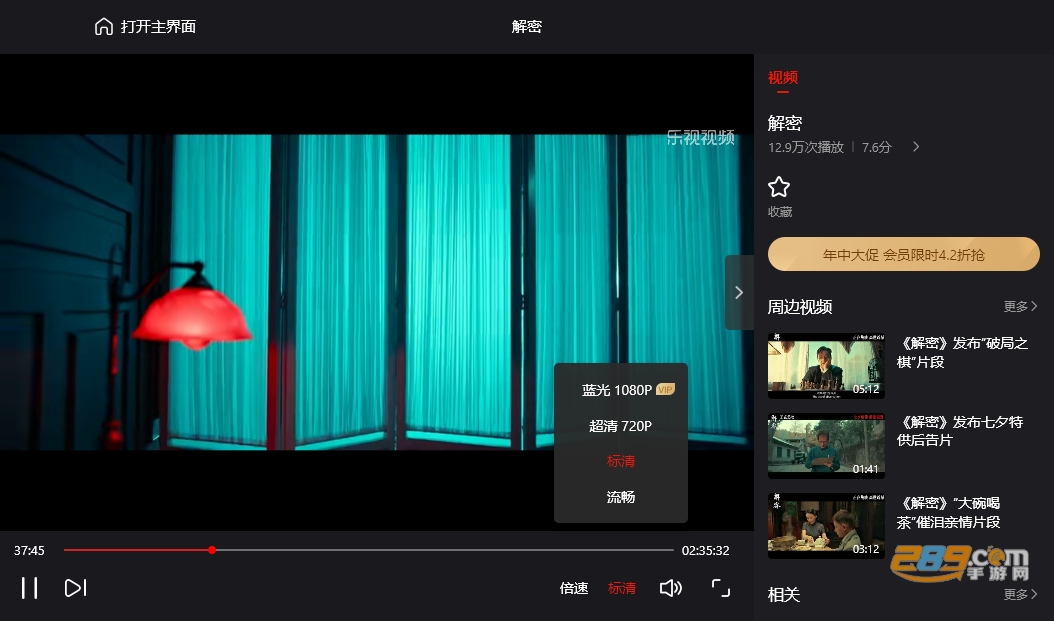This screenshot has width=1054, height=621.
Task: Select 超清 720P quality
Action: coord(620,425)
